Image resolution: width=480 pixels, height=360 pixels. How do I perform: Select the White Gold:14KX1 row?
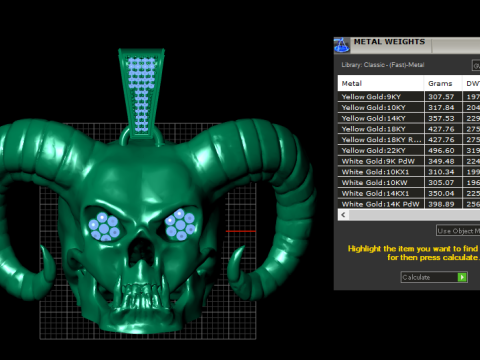coord(409,193)
